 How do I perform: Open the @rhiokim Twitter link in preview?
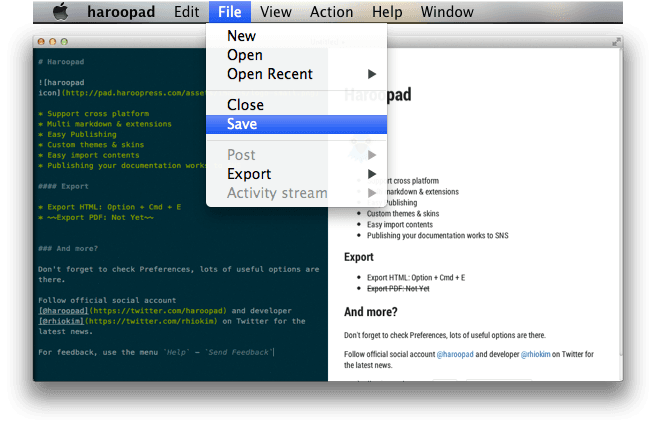tap(541, 355)
